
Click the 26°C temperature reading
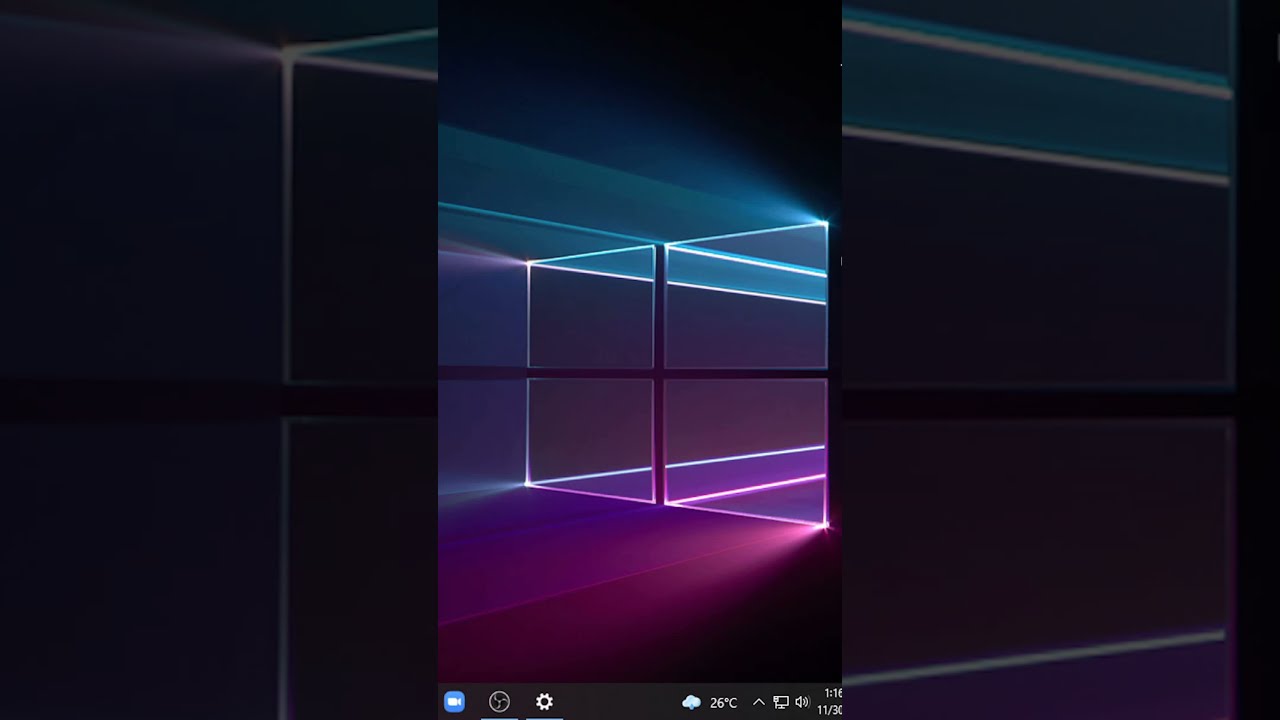(x=723, y=703)
